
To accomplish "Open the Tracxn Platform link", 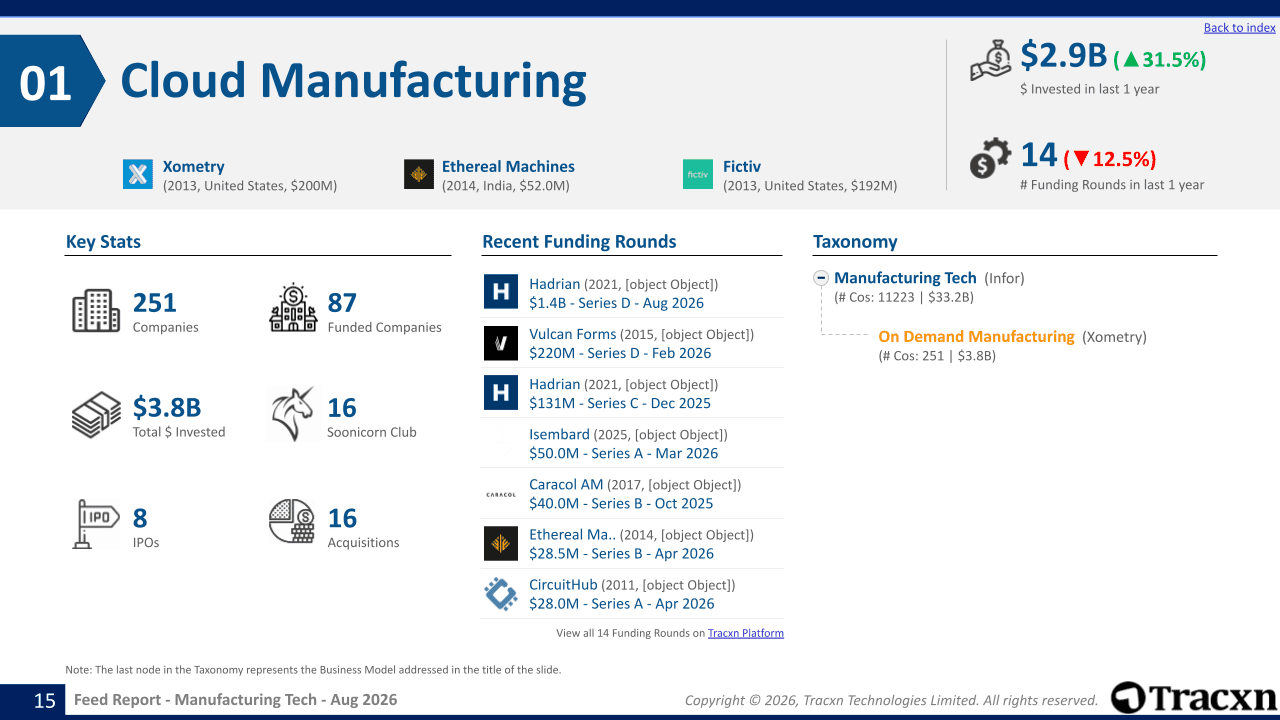I will tap(746, 633).
